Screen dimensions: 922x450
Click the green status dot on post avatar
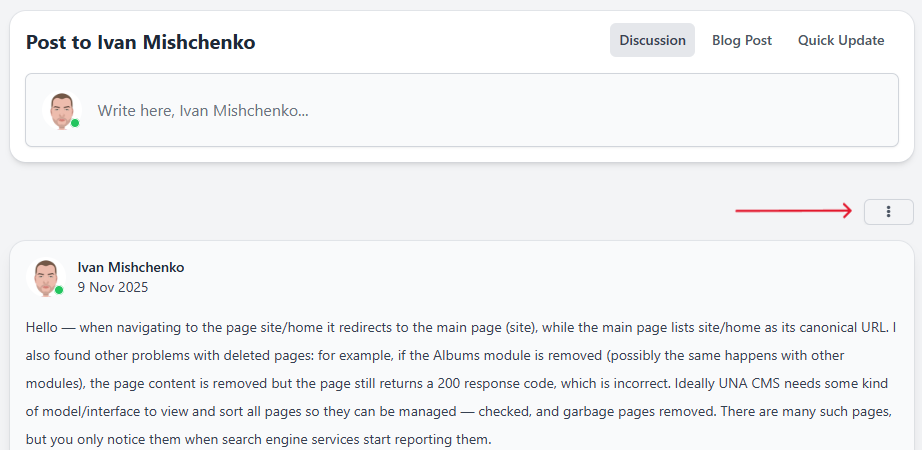(59, 290)
